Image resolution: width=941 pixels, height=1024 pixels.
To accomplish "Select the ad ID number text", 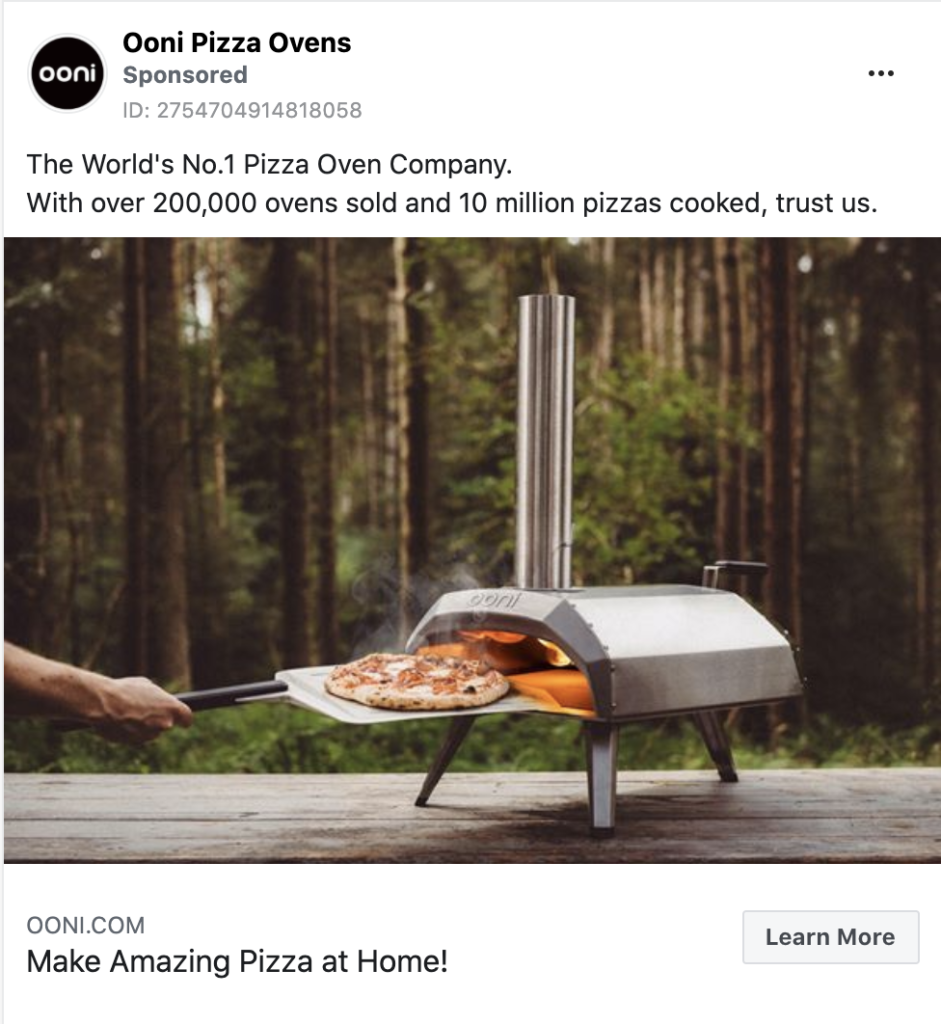I will click(242, 110).
